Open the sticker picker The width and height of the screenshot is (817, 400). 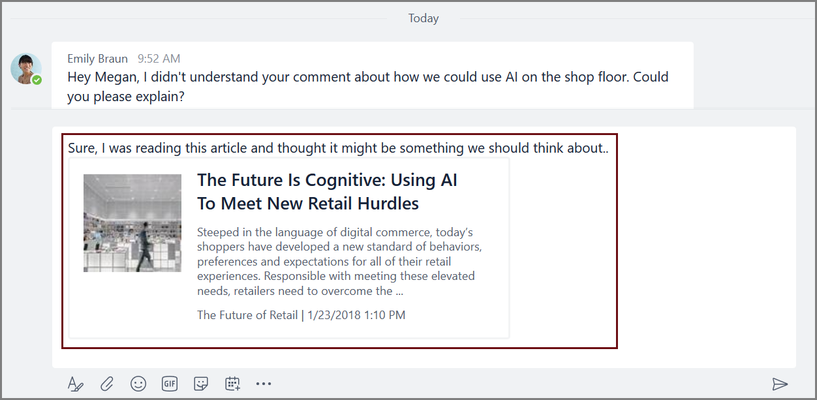[201, 384]
